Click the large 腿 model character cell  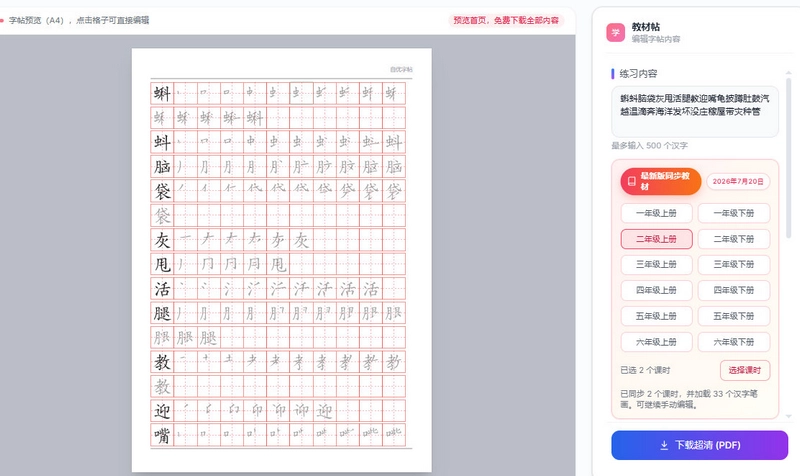(162, 313)
